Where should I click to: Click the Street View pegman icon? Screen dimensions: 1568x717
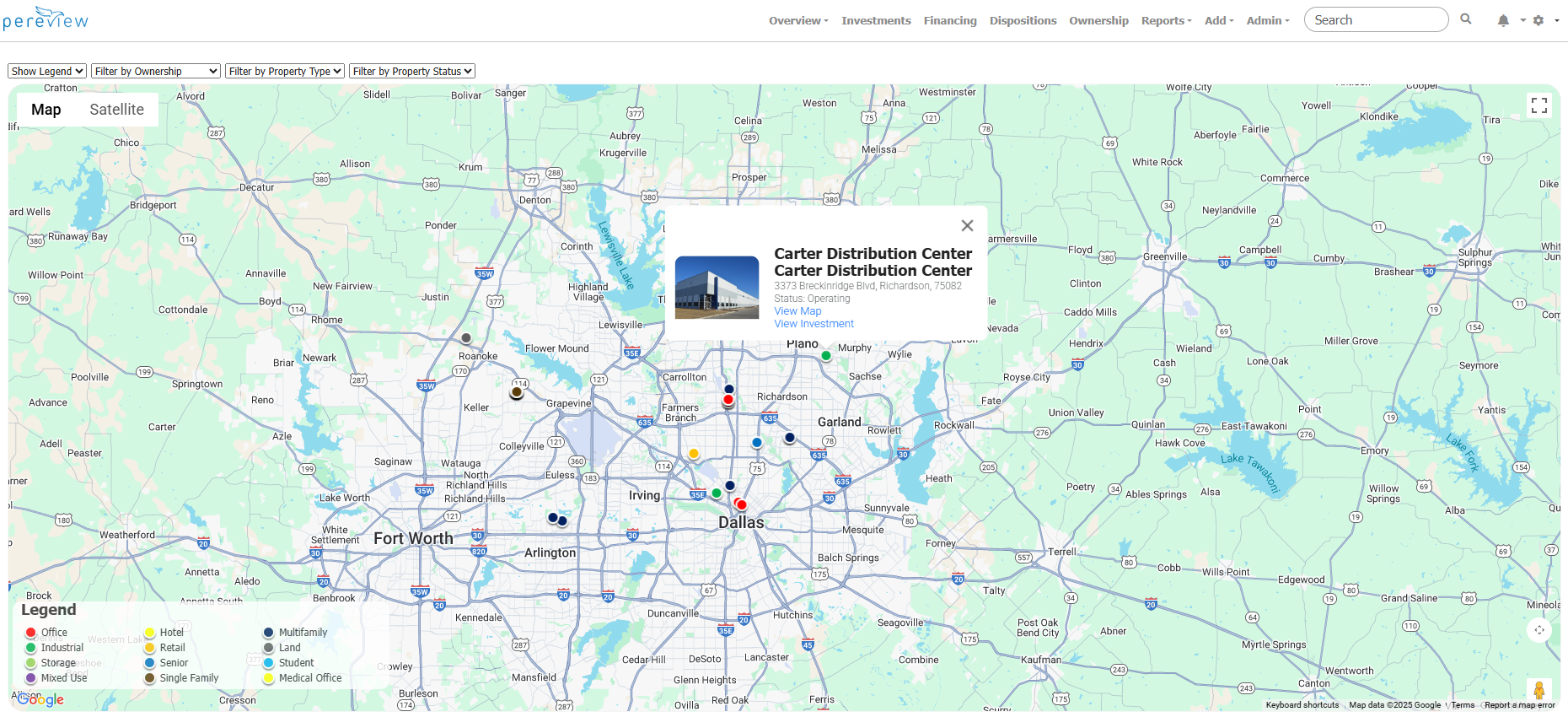(x=1538, y=691)
